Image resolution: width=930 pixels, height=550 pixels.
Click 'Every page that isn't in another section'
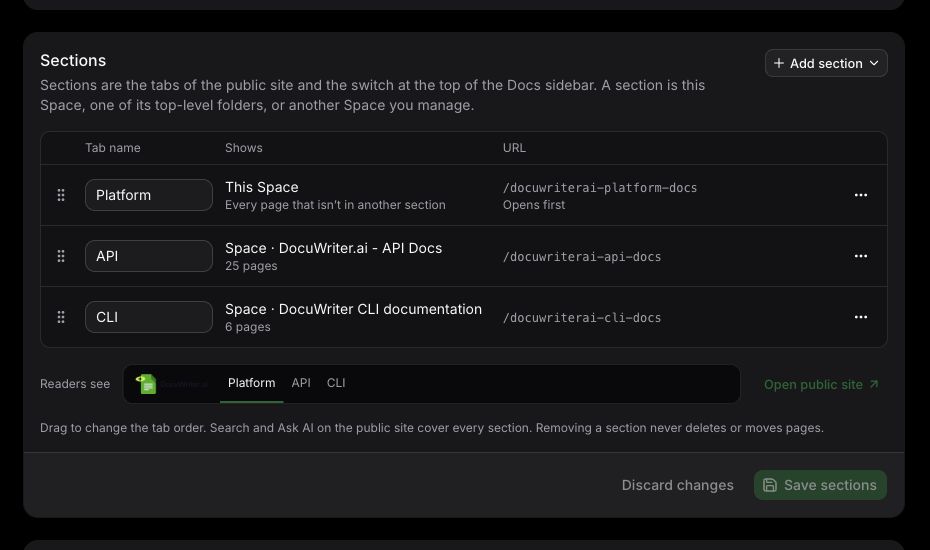click(335, 205)
